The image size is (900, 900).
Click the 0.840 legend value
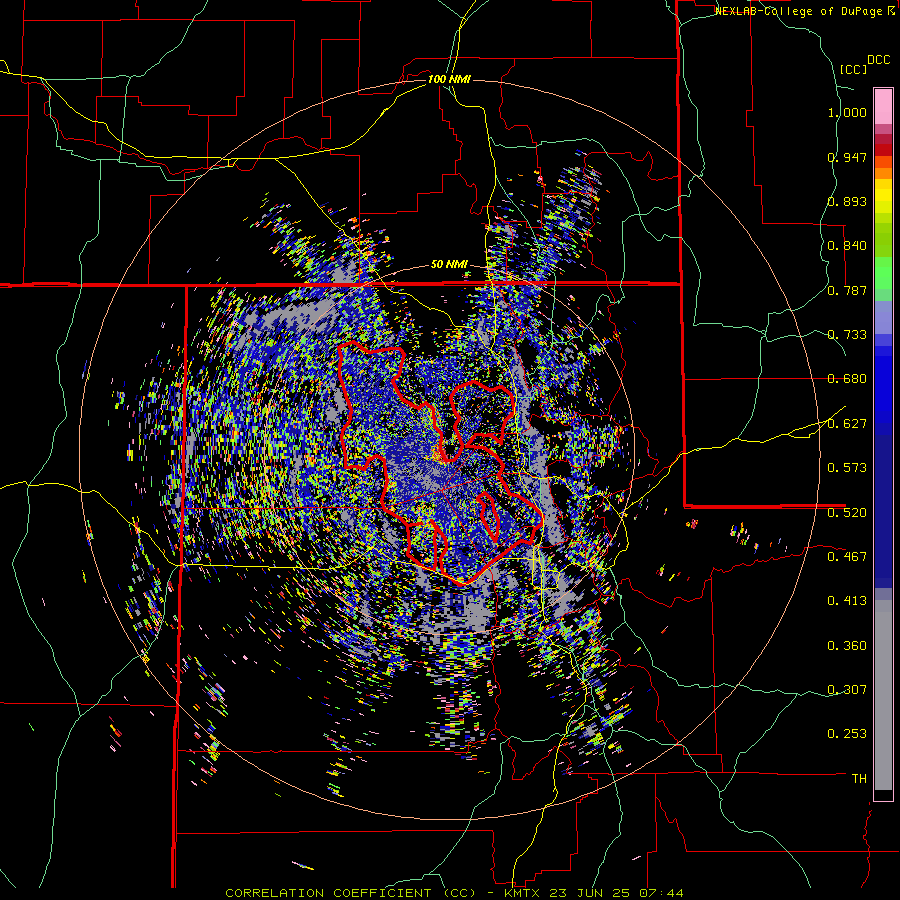pyautogui.click(x=847, y=246)
